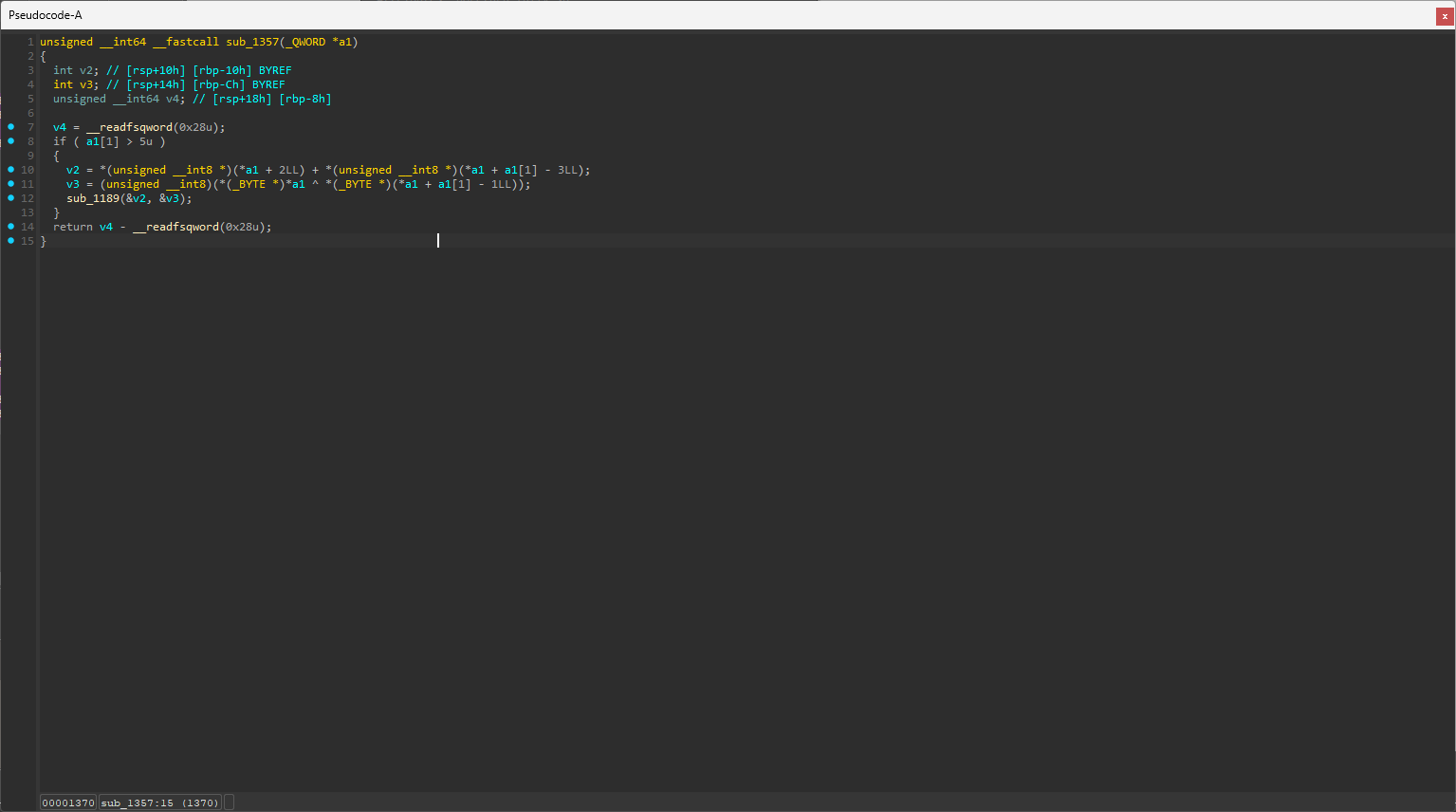Click variable v4 in its declaration line 5
Screen dimensions: 1456x812
[173, 99]
